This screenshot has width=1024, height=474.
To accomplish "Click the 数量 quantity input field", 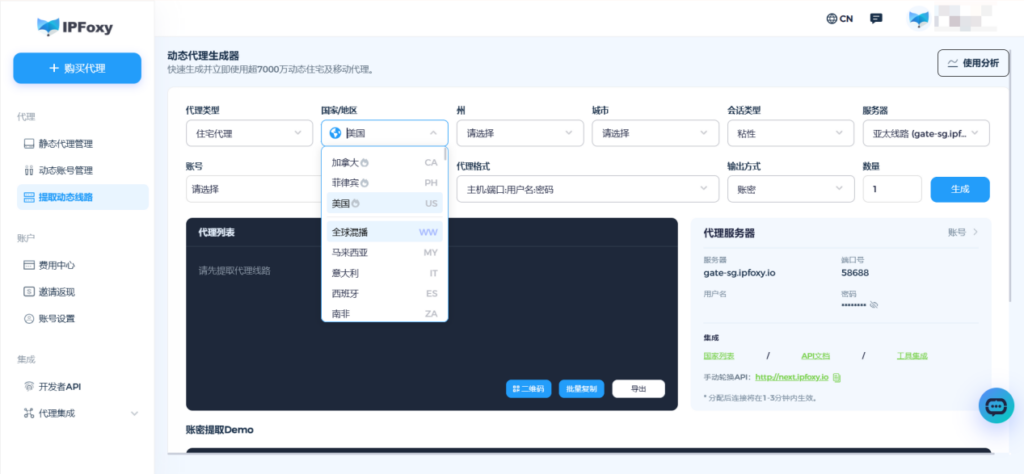I will (x=891, y=189).
